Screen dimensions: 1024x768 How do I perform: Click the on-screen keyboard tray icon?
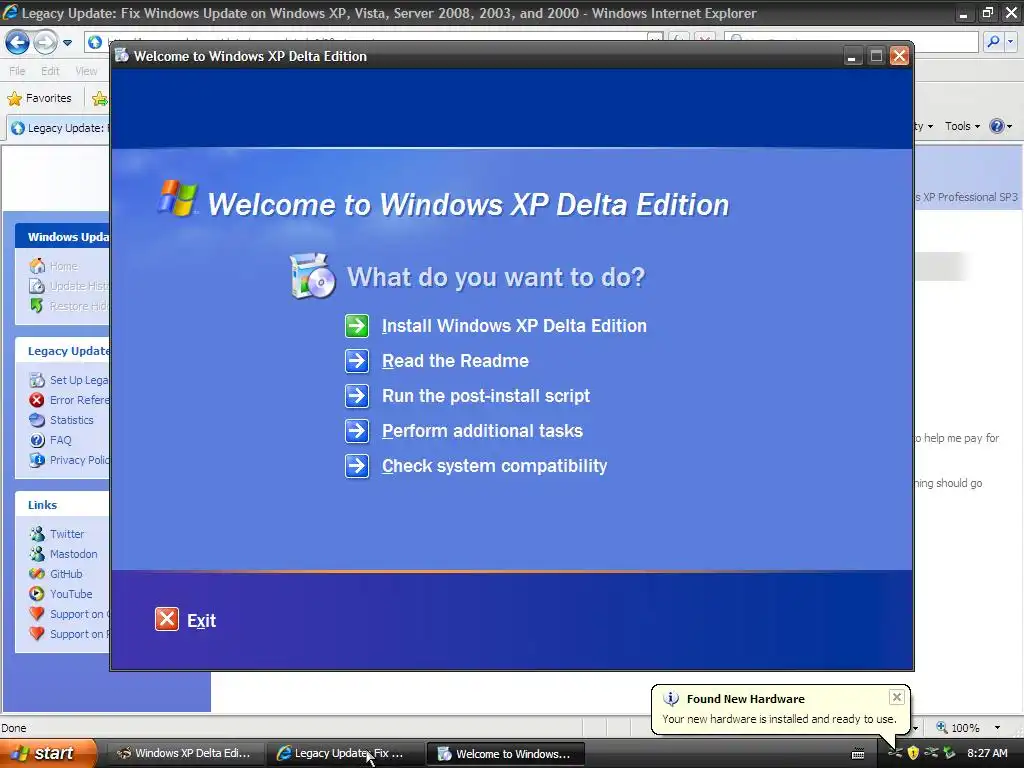pyautogui.click(x=858, y=754)
